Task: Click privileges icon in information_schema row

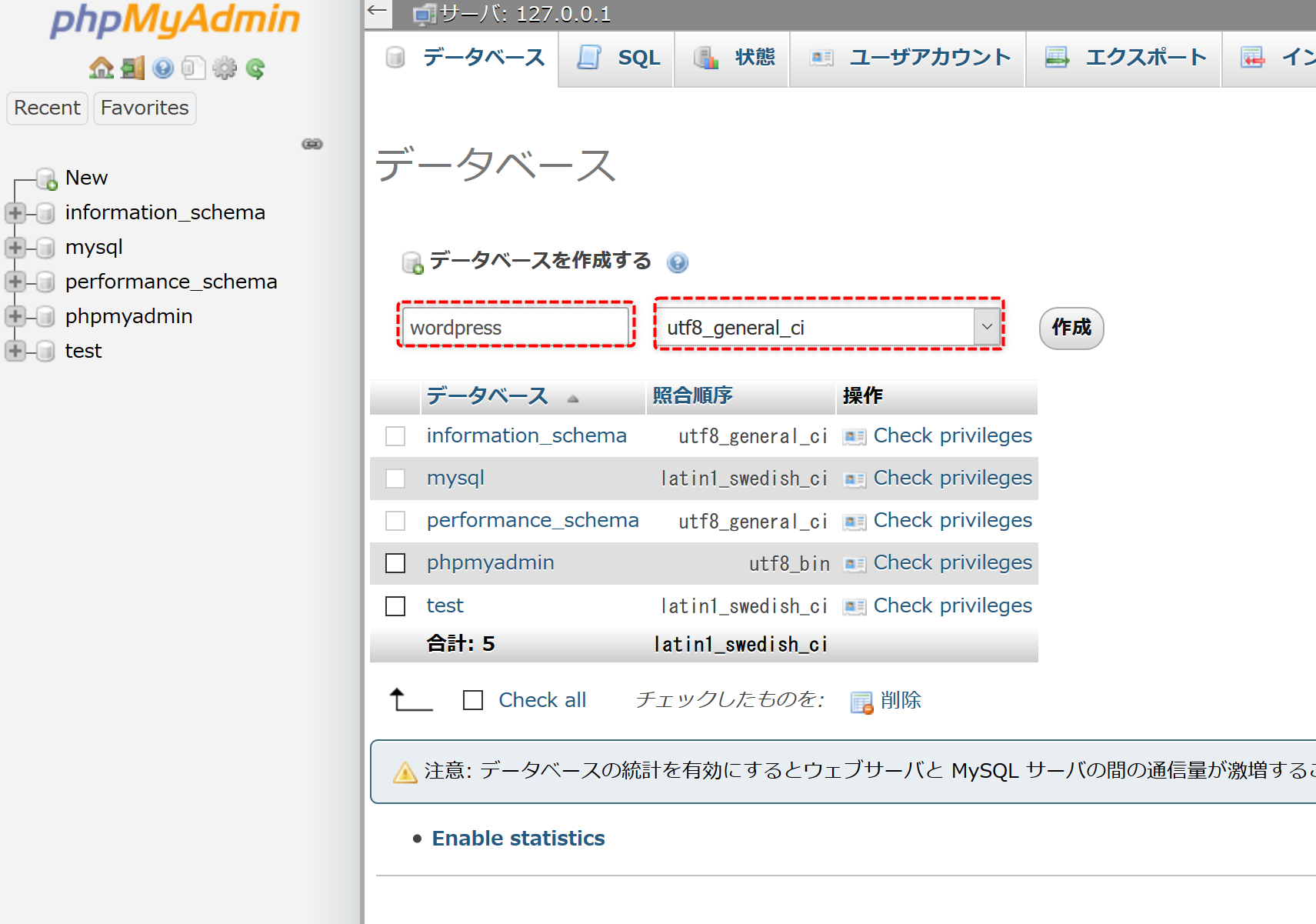Action: pyautogui.click(x=854, y=437)
